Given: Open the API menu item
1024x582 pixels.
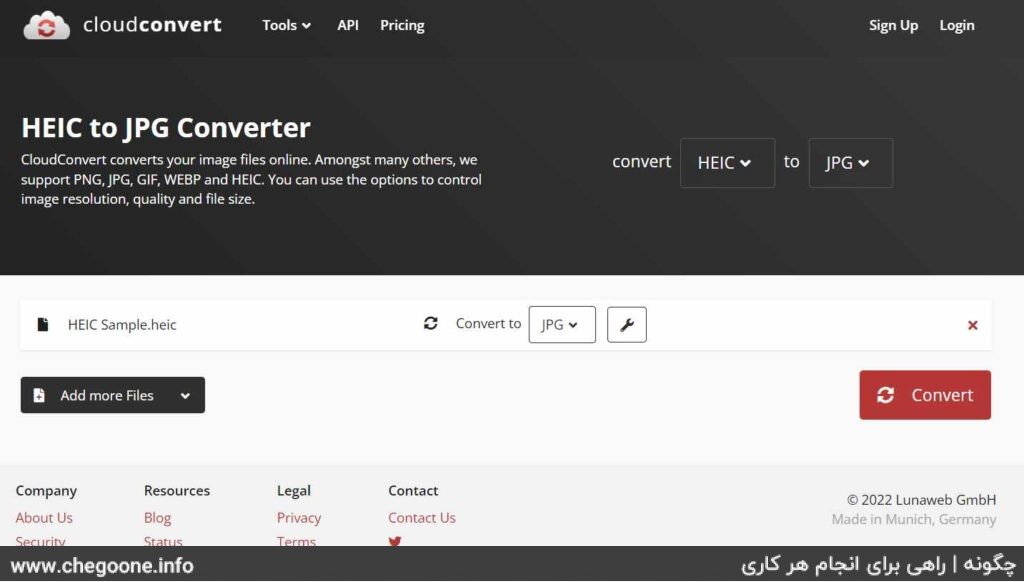Looking at the screenshot, I should click(347, 25).
